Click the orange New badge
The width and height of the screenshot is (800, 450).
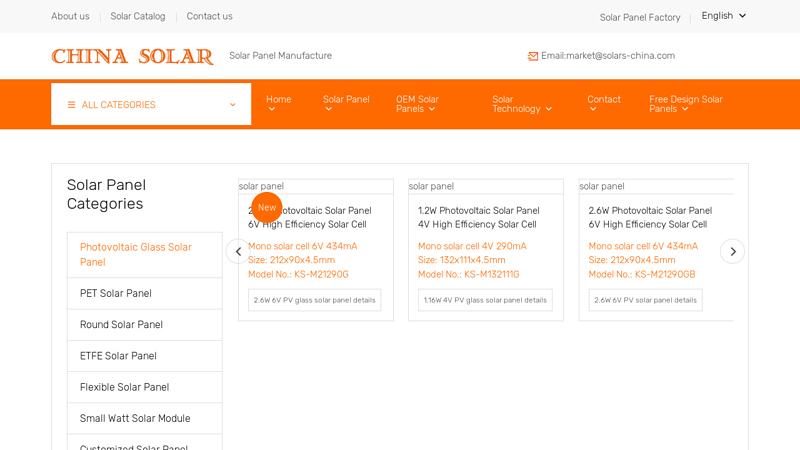267,208
